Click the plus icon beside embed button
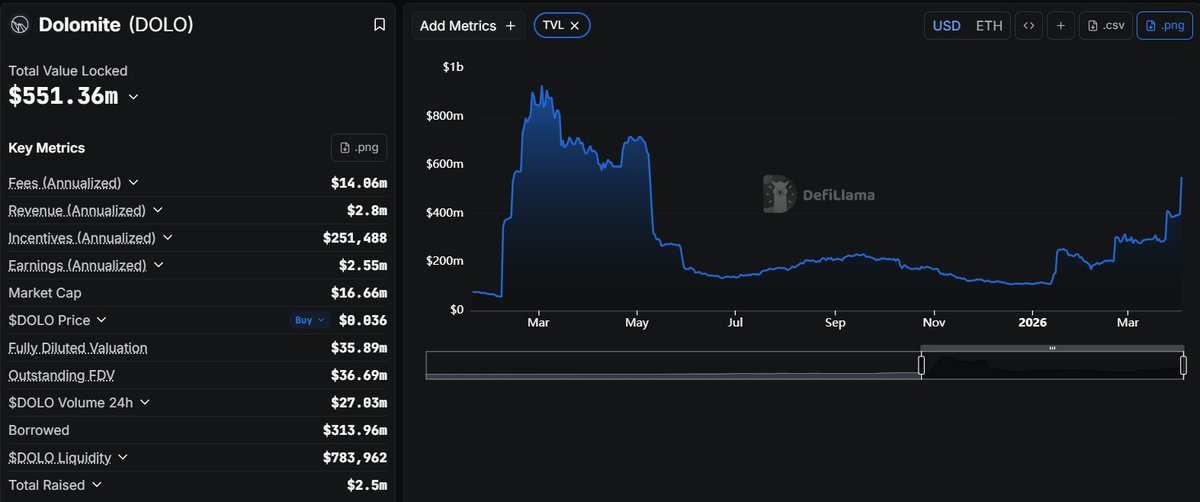 pos(1060,26)
